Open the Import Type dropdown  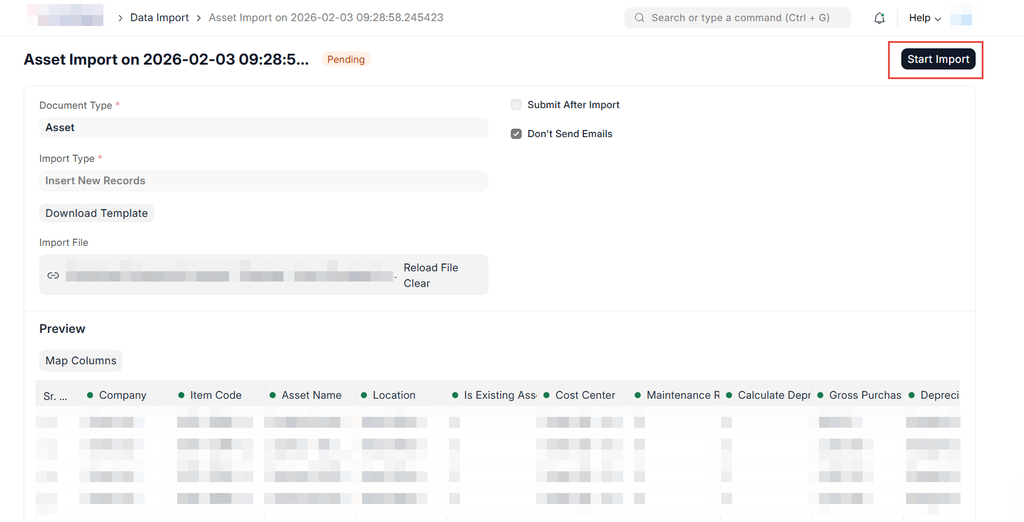point(263,181)
